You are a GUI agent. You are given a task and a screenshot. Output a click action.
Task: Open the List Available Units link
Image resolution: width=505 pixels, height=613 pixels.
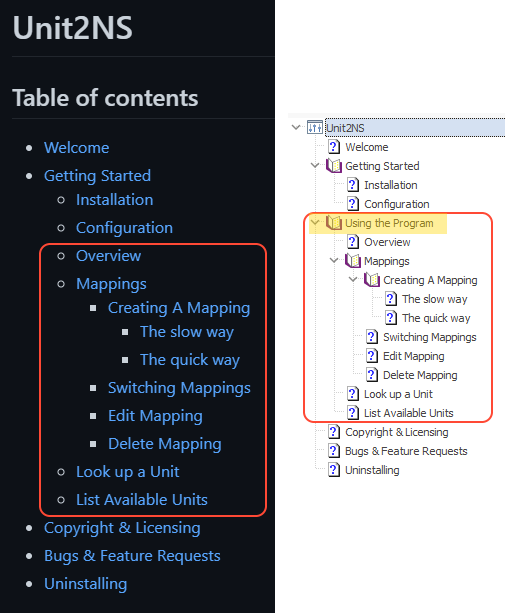click(x=142, y=500)
